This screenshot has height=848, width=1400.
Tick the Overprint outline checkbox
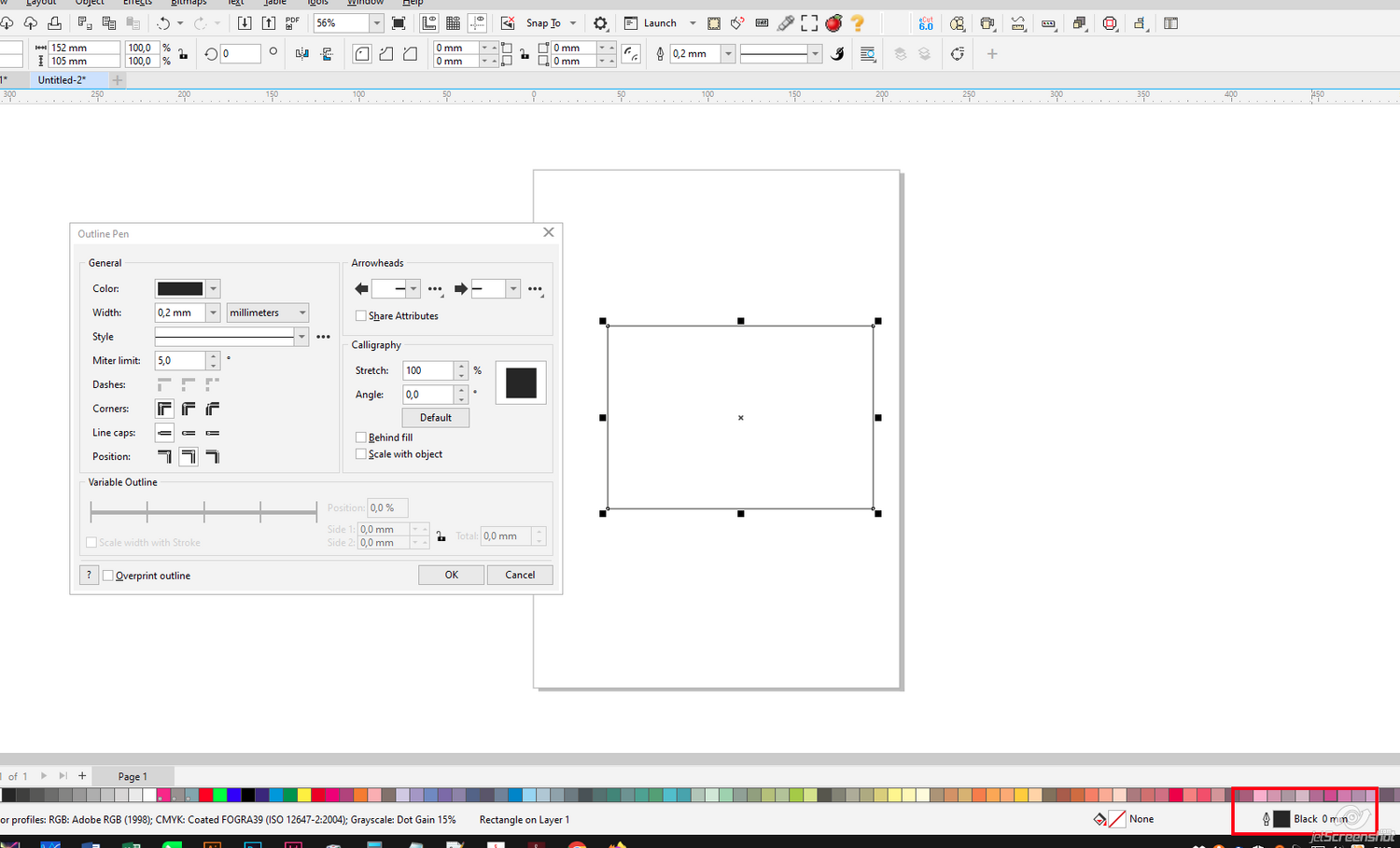pyautogui.click(x=108, y=576)
